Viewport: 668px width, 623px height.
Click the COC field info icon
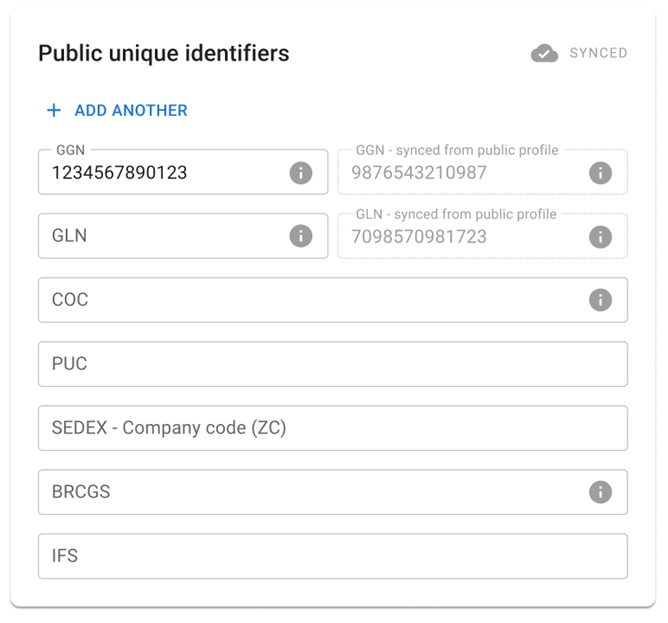click(600, 300)
